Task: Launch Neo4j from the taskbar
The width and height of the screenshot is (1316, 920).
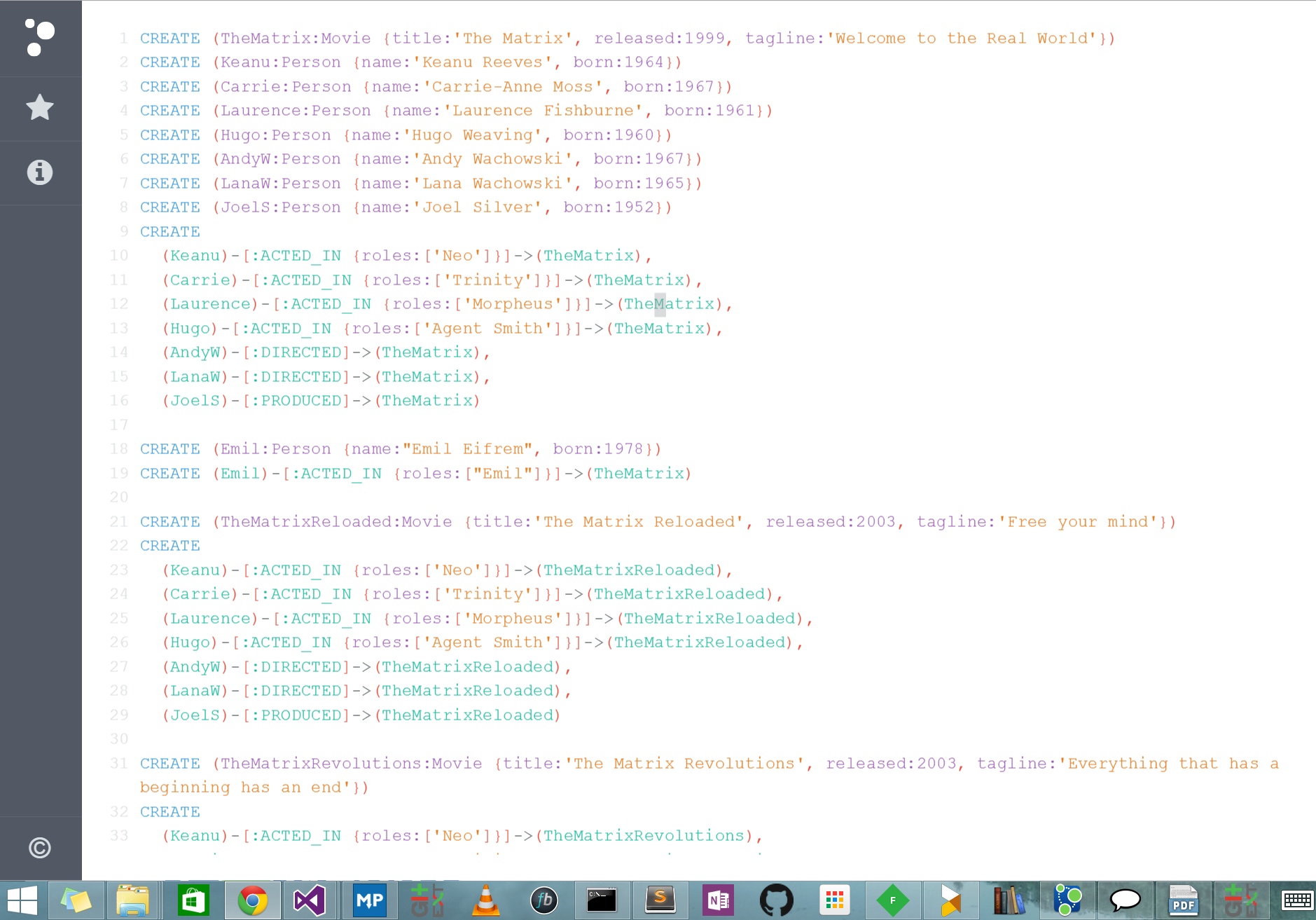Action: [1067, 900]
